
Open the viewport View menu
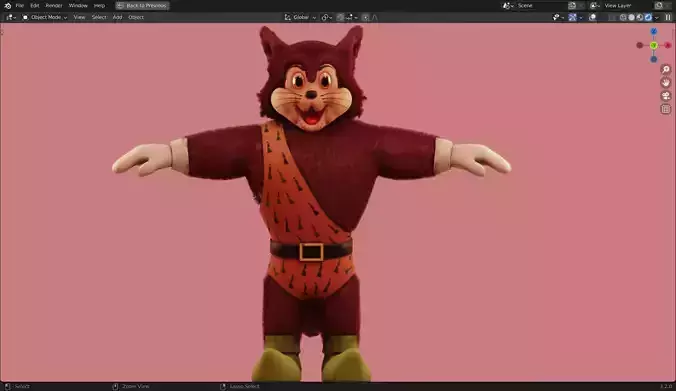pos(79,17)
